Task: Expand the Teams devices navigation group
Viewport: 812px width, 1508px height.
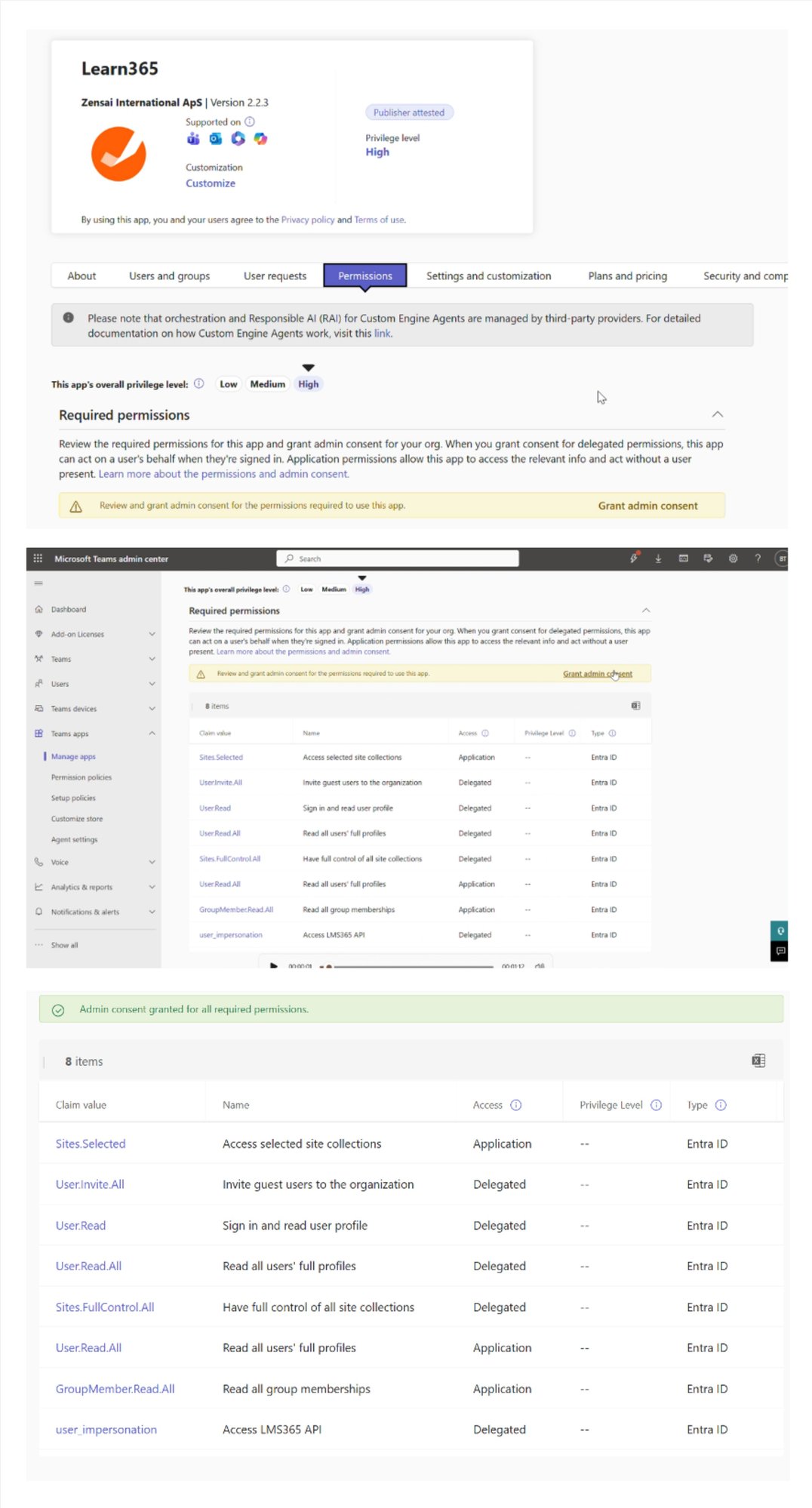Action: pyautogui.click(x=152, y=709)
